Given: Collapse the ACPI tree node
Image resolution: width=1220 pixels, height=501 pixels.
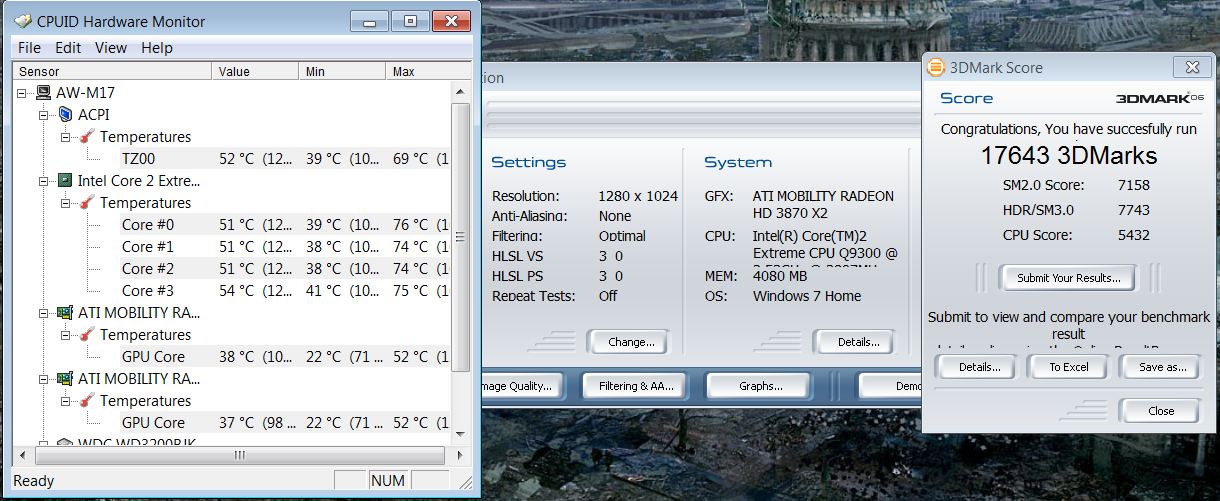Looking at the screenshot, I should (x=44, y=115).
